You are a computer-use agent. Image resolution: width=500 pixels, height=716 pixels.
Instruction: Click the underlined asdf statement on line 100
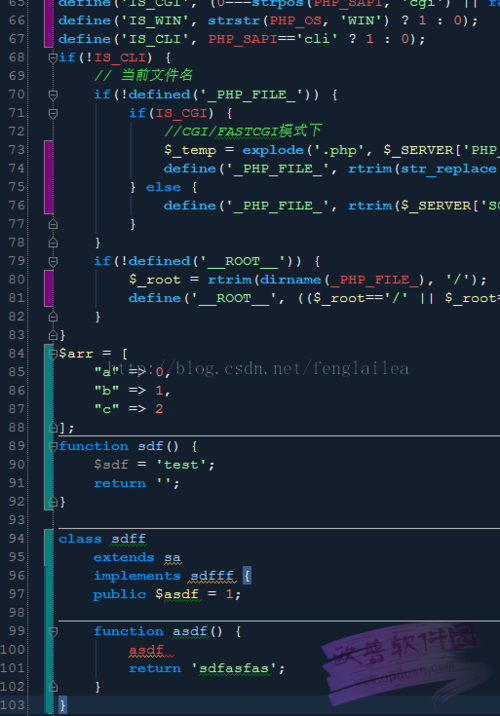click(146, 650)
